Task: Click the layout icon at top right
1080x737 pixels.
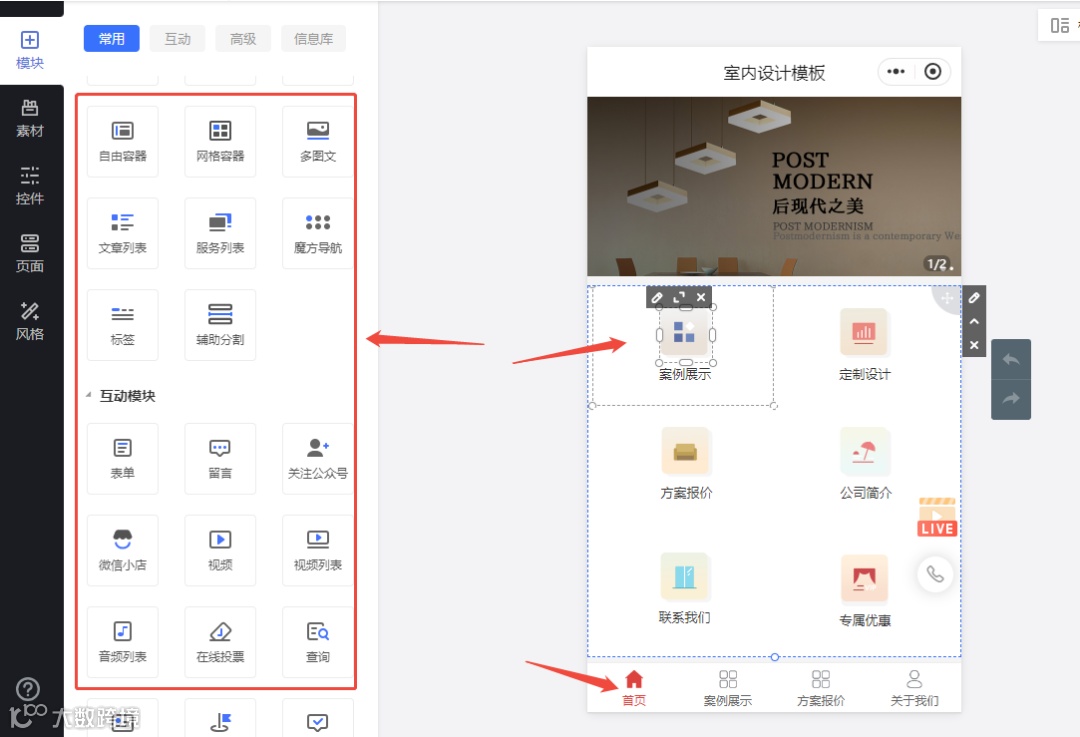Action: (1059, 25)
